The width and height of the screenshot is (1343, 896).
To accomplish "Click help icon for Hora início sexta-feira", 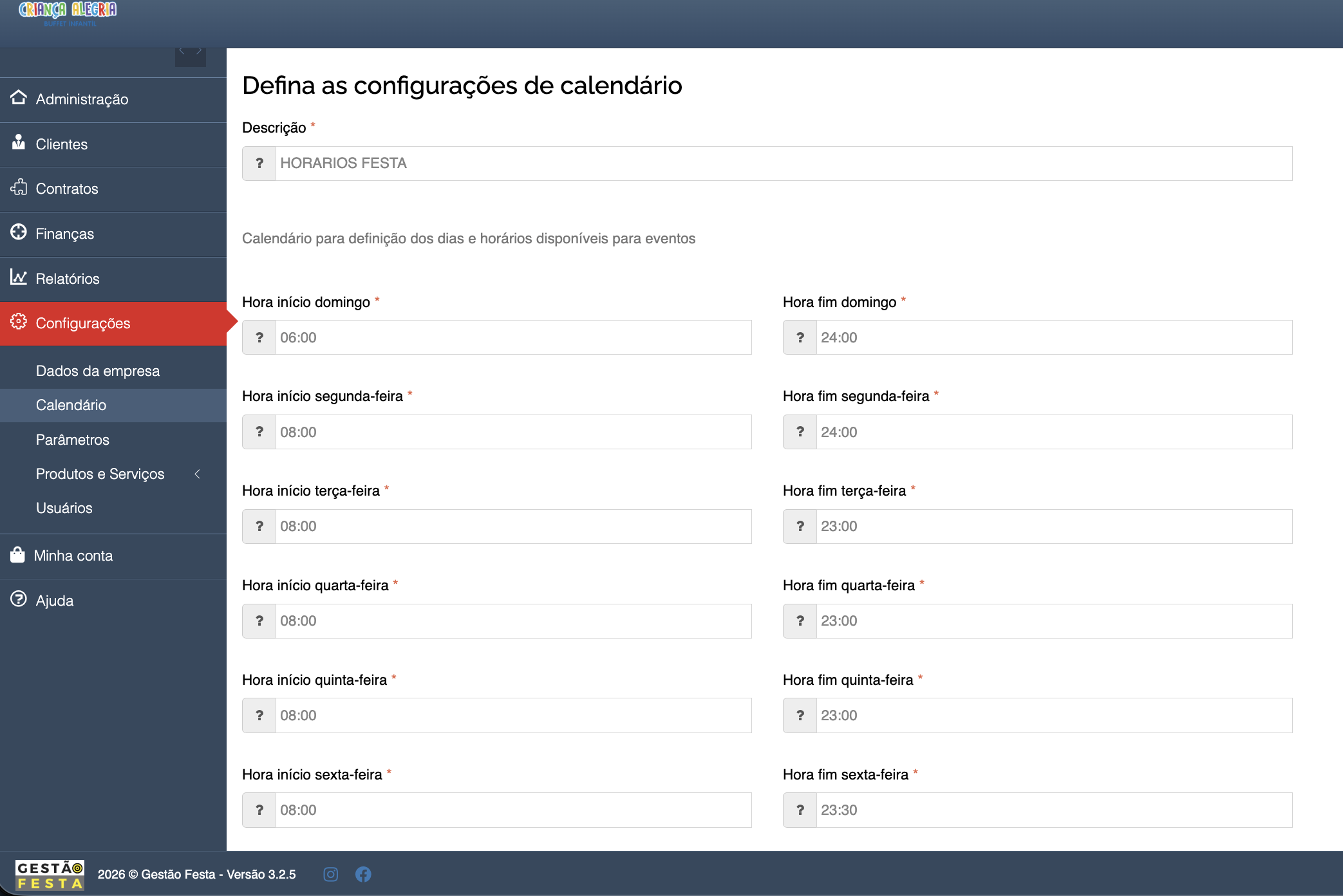I will click(x=259, y=810).
